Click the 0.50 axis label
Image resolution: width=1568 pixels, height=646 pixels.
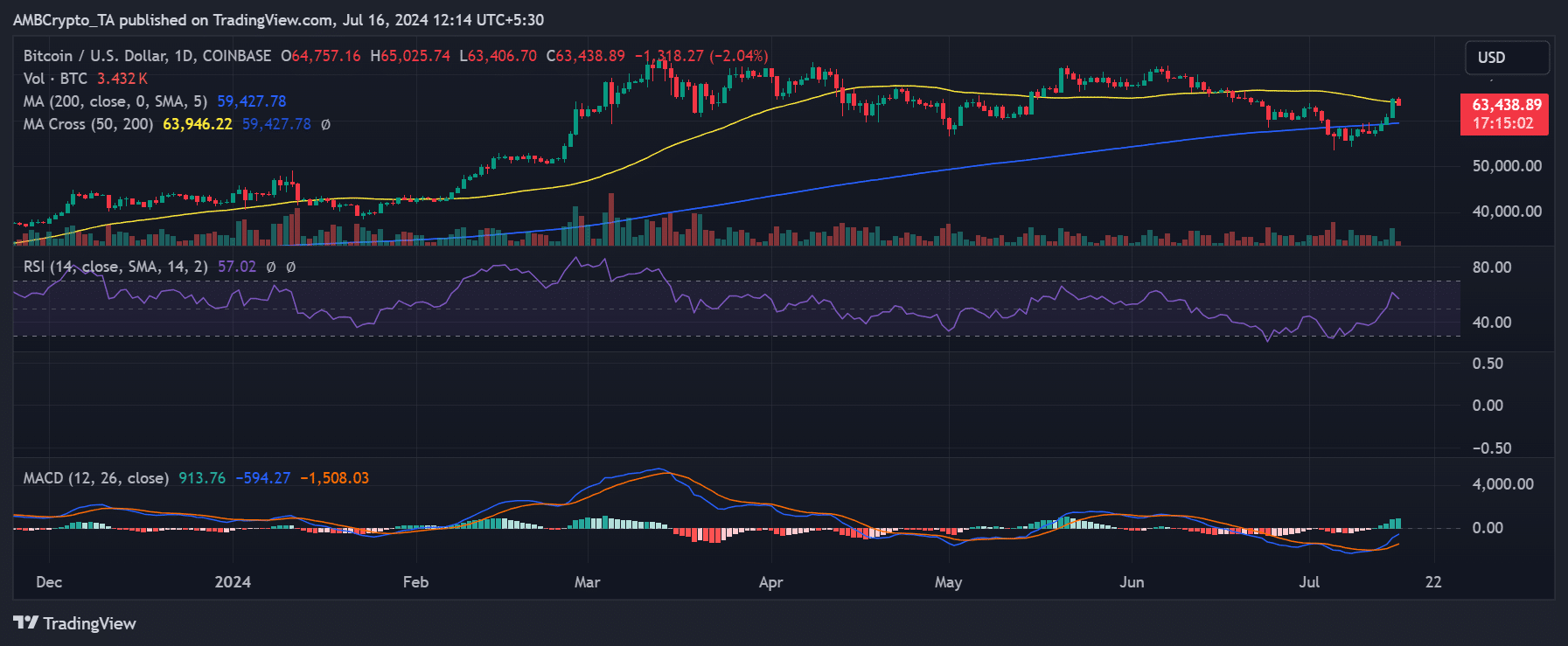coord(1488,364)
